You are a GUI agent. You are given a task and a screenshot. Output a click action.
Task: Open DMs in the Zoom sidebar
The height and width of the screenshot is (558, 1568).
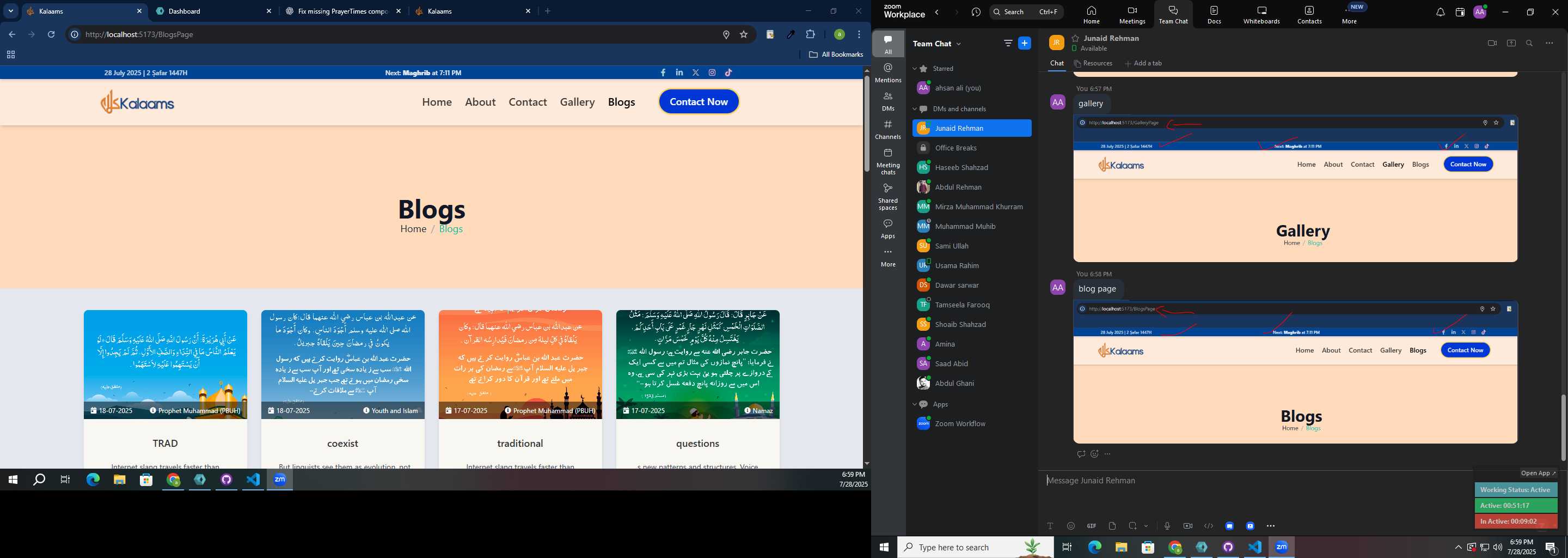point(888,101)
